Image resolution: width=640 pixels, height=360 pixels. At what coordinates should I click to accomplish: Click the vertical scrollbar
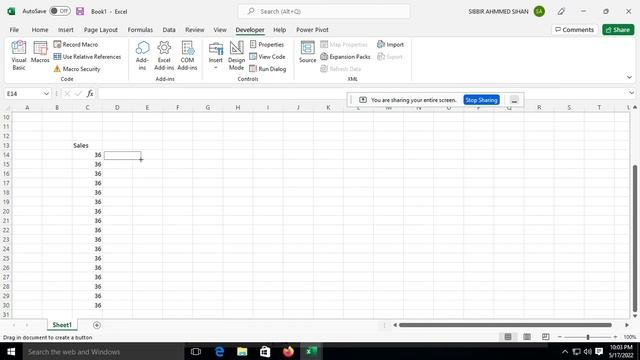pos(635,239)
